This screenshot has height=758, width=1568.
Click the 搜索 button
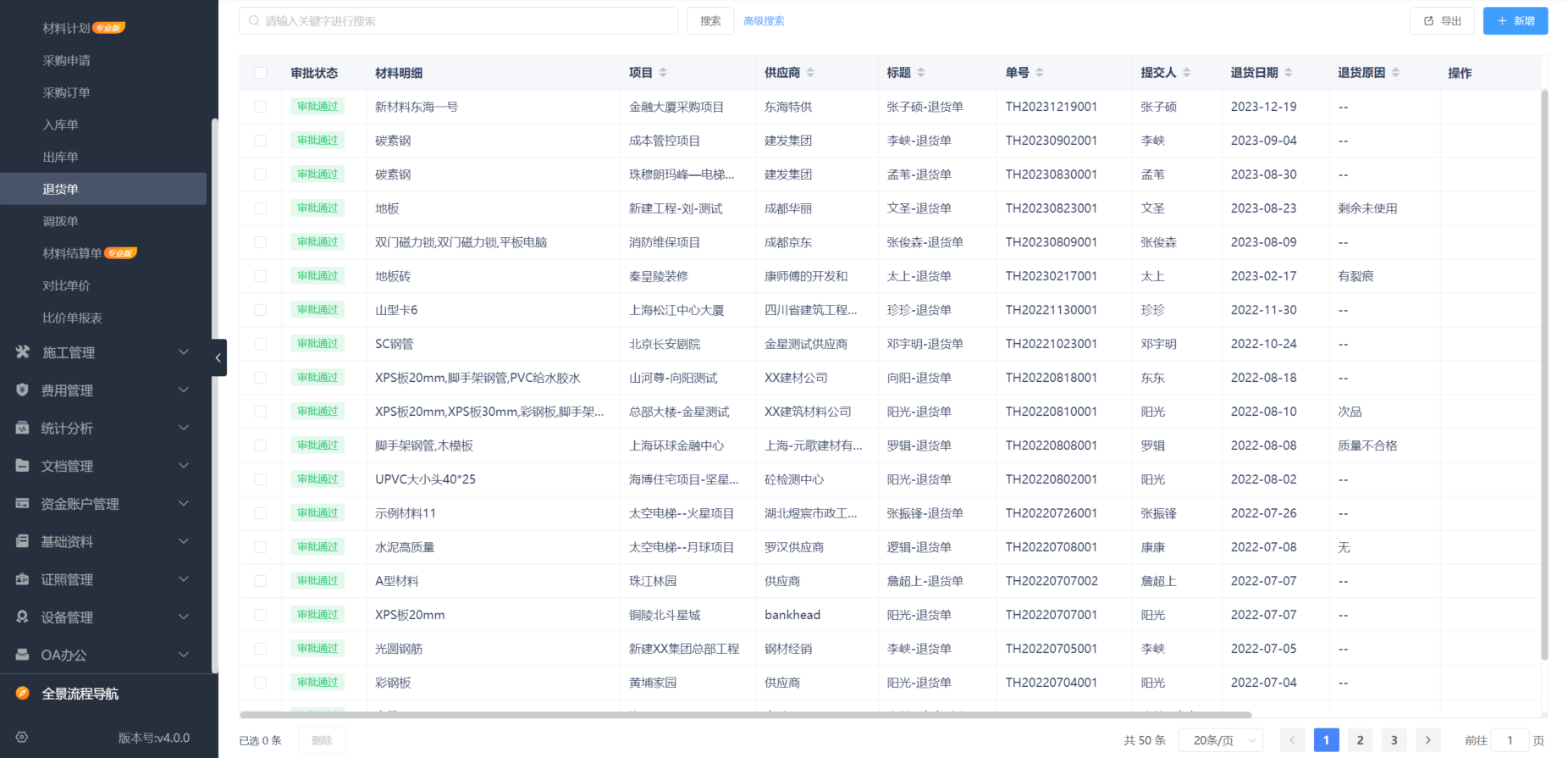coord(710,20)
